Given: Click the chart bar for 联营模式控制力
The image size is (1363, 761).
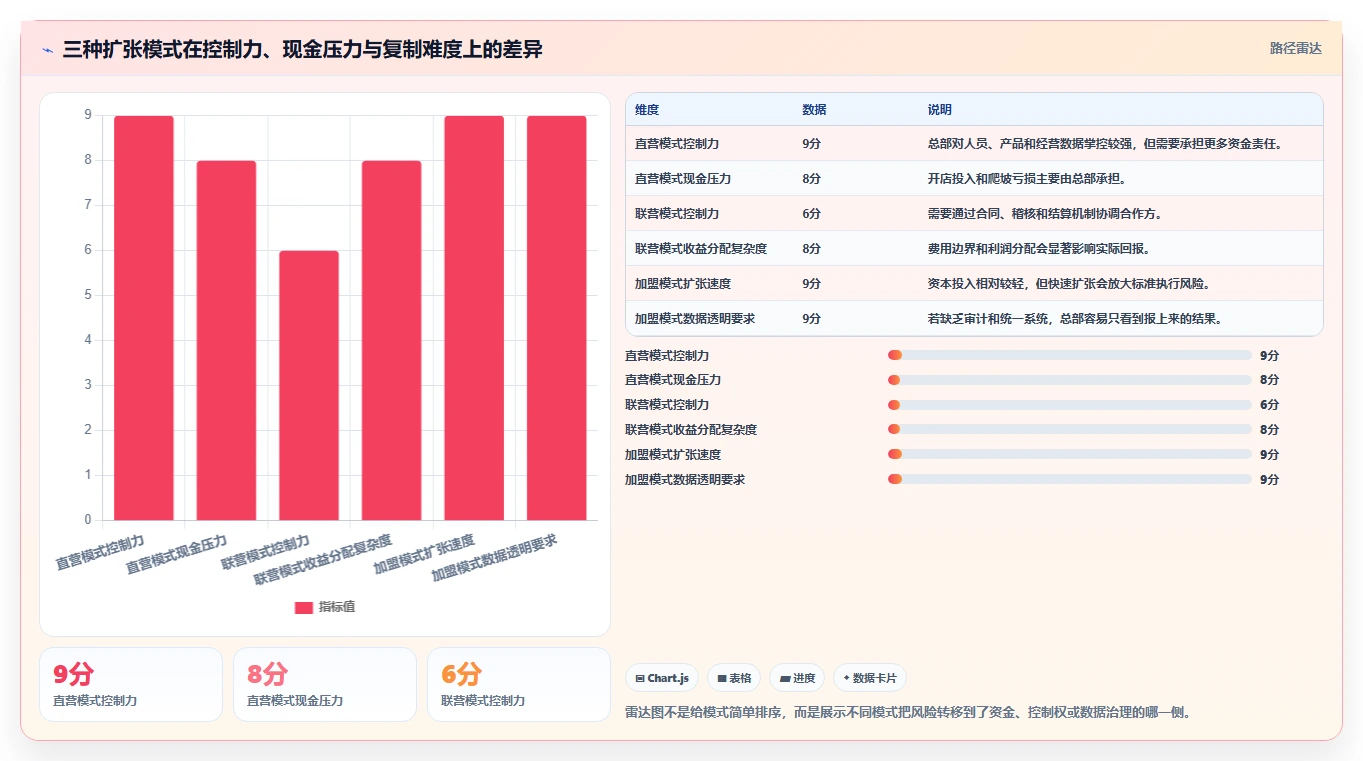Looking at the screenshot, I should tap(309, 385).
